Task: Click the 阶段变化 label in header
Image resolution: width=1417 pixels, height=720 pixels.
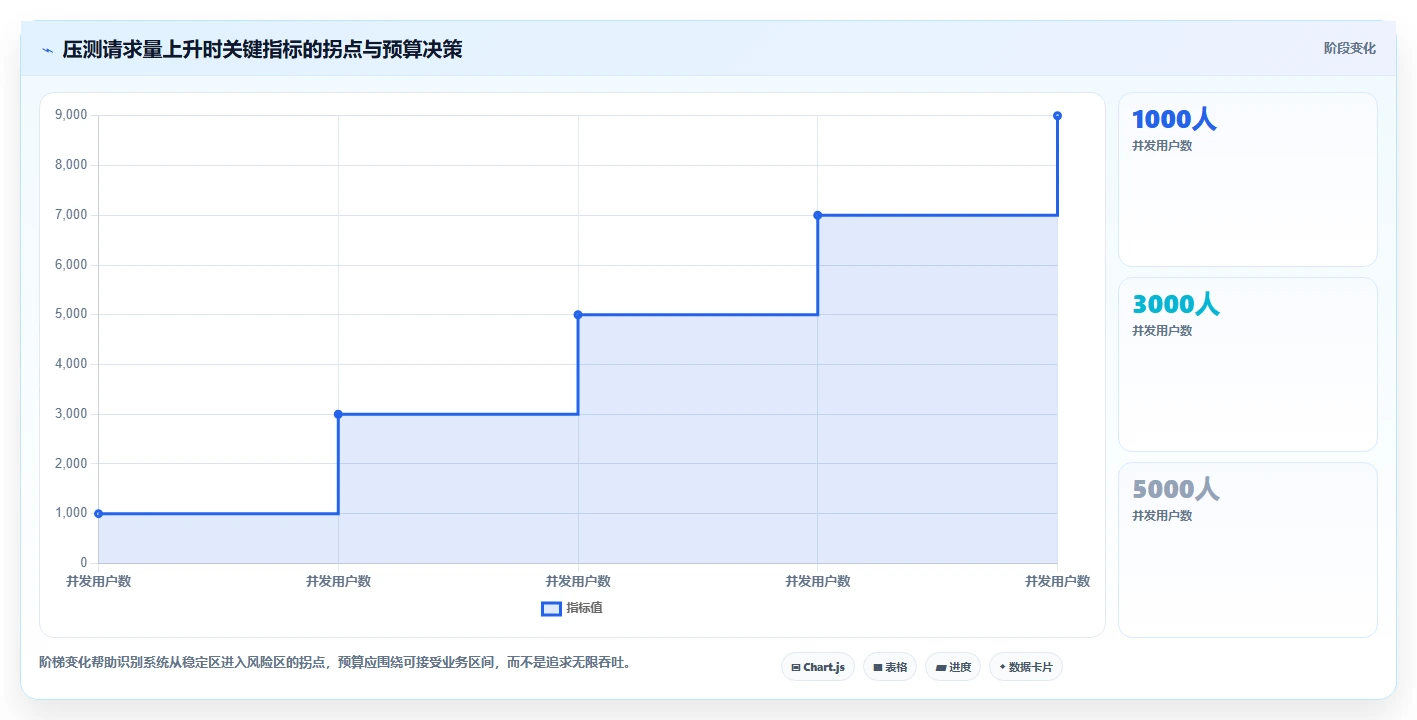Action: point(1350,49)
